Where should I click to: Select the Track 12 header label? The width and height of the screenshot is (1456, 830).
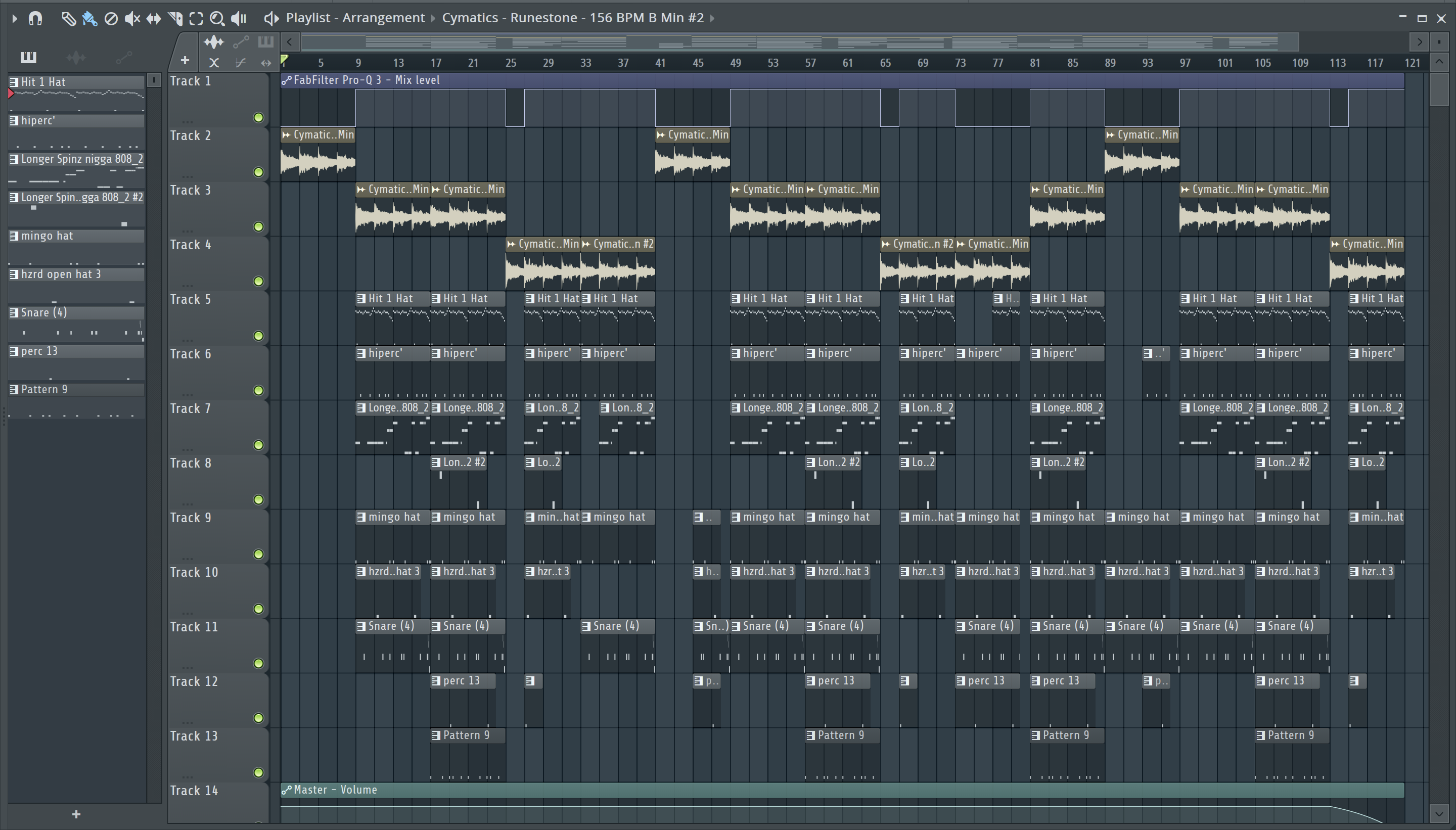pyautogui.click(x=194, y=682)
